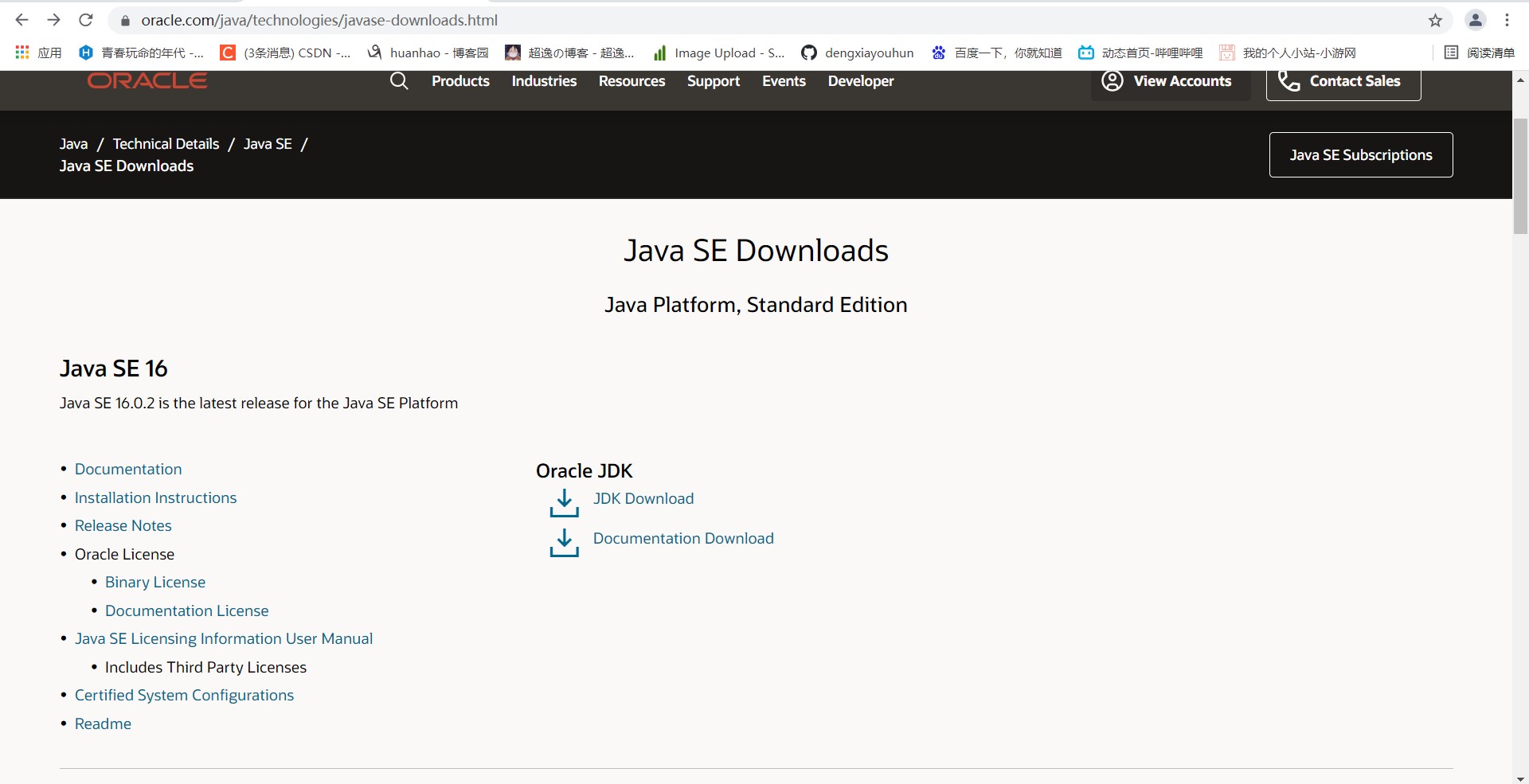Open the Binary License link
1529x784 pixels.
[x=155, y=582]
